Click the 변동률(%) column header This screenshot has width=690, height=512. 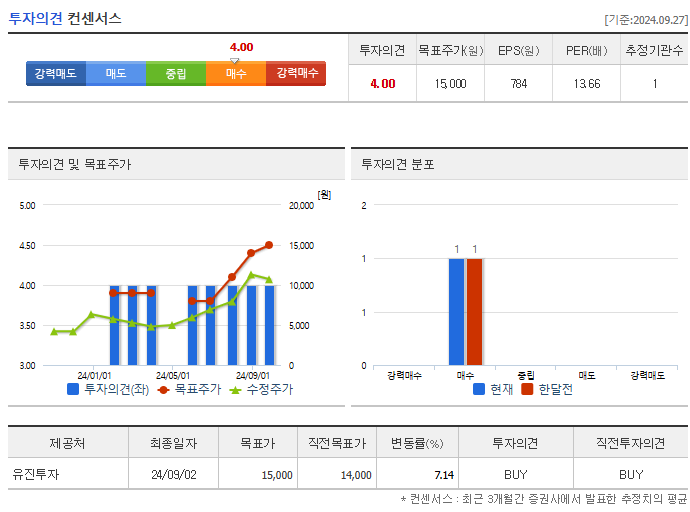pos(417,443)
